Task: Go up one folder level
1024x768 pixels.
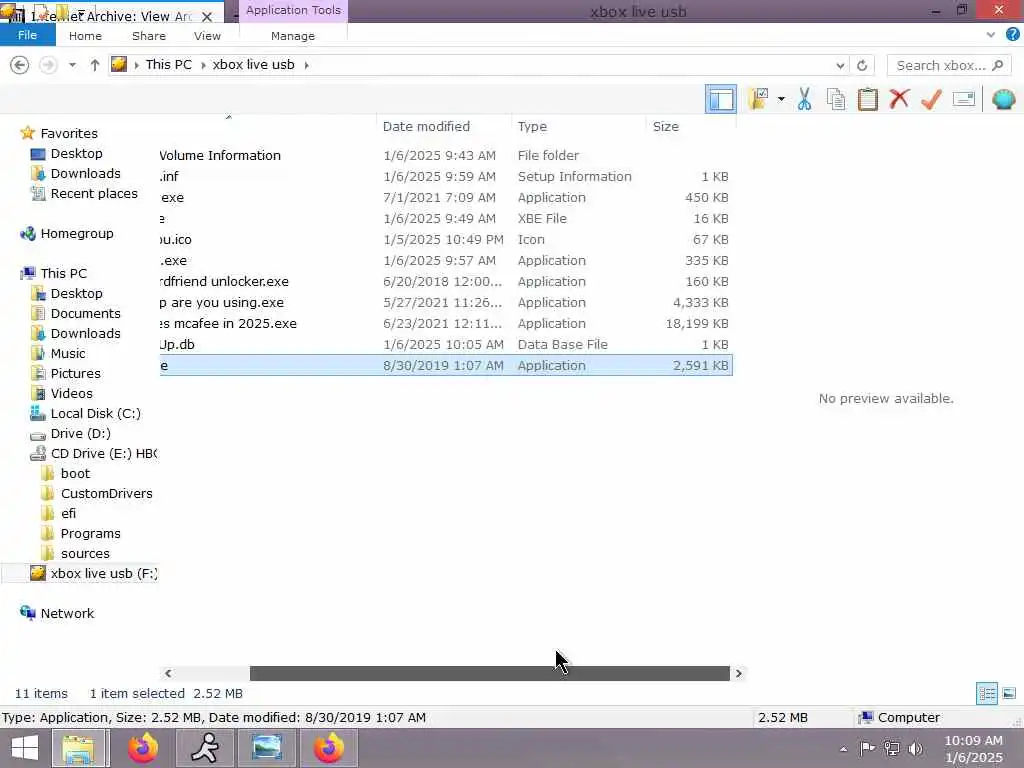Action: (x=95, y=65)
